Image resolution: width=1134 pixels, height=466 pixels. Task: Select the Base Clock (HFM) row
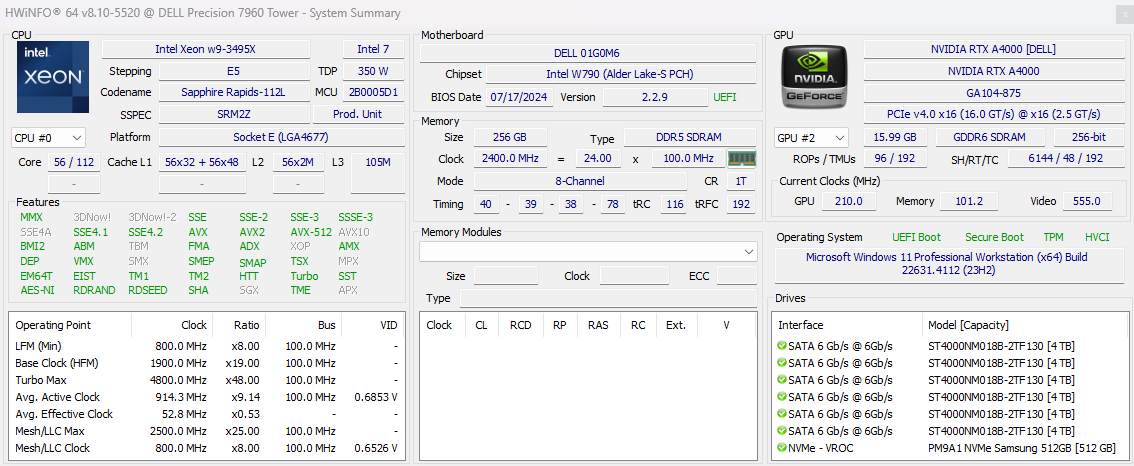pos(206,363)
